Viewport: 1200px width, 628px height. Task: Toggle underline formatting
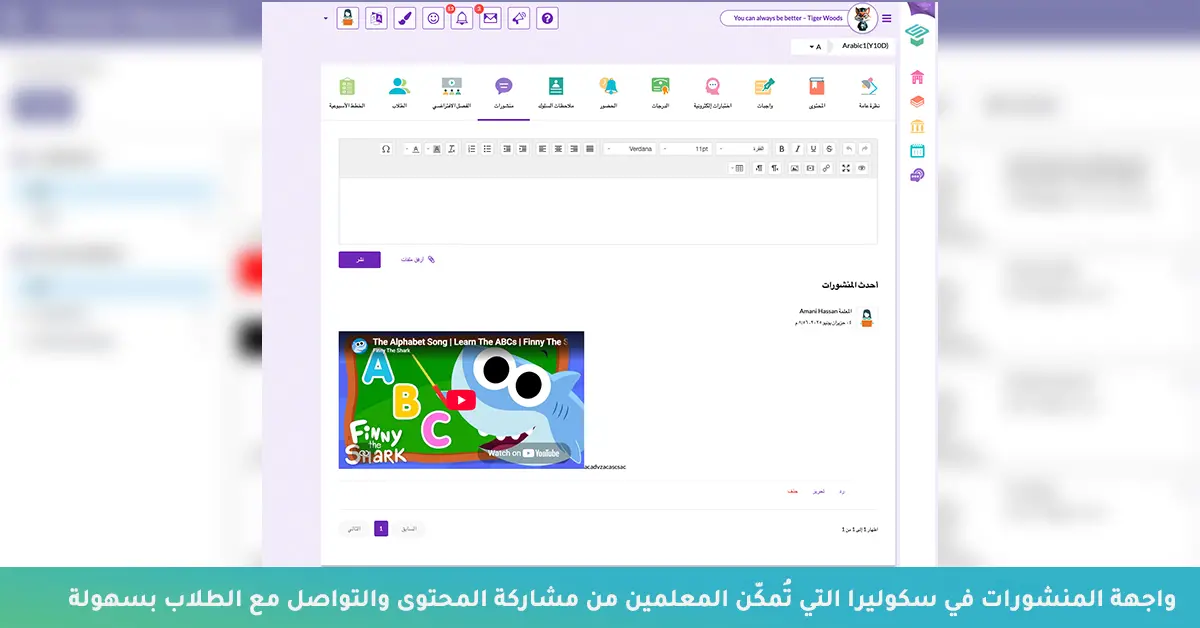[813, 149]
